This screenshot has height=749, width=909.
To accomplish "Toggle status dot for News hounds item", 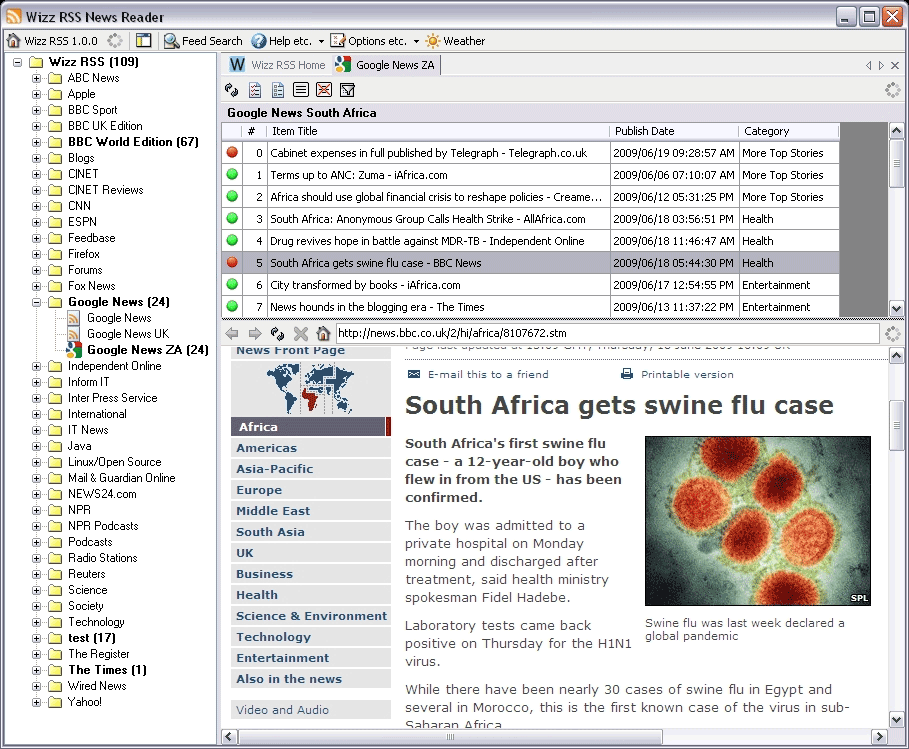I will (232, 307).
